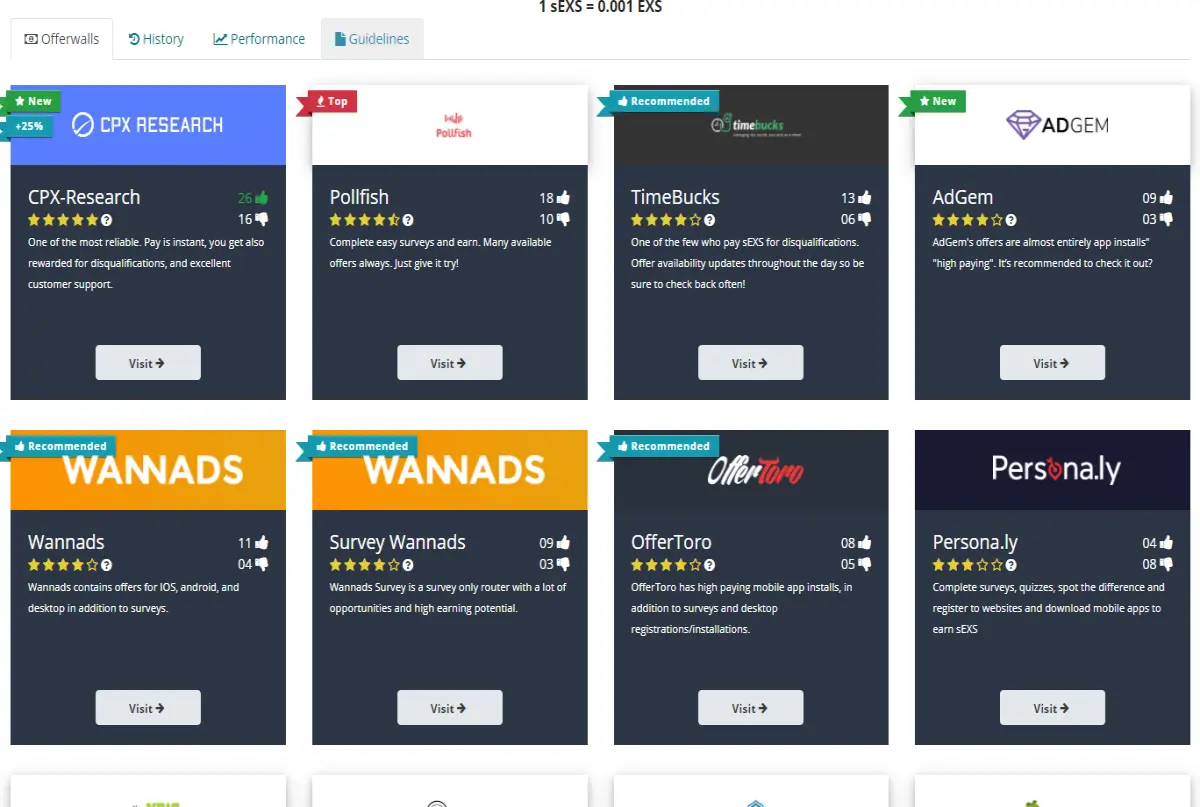The image size is (1200, 807).
Task: Open rating help icon for Persona.ly
Action: point(1011,565)
